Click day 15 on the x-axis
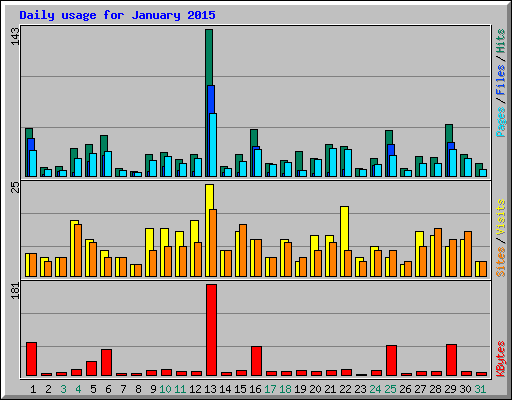 [240, 389]
